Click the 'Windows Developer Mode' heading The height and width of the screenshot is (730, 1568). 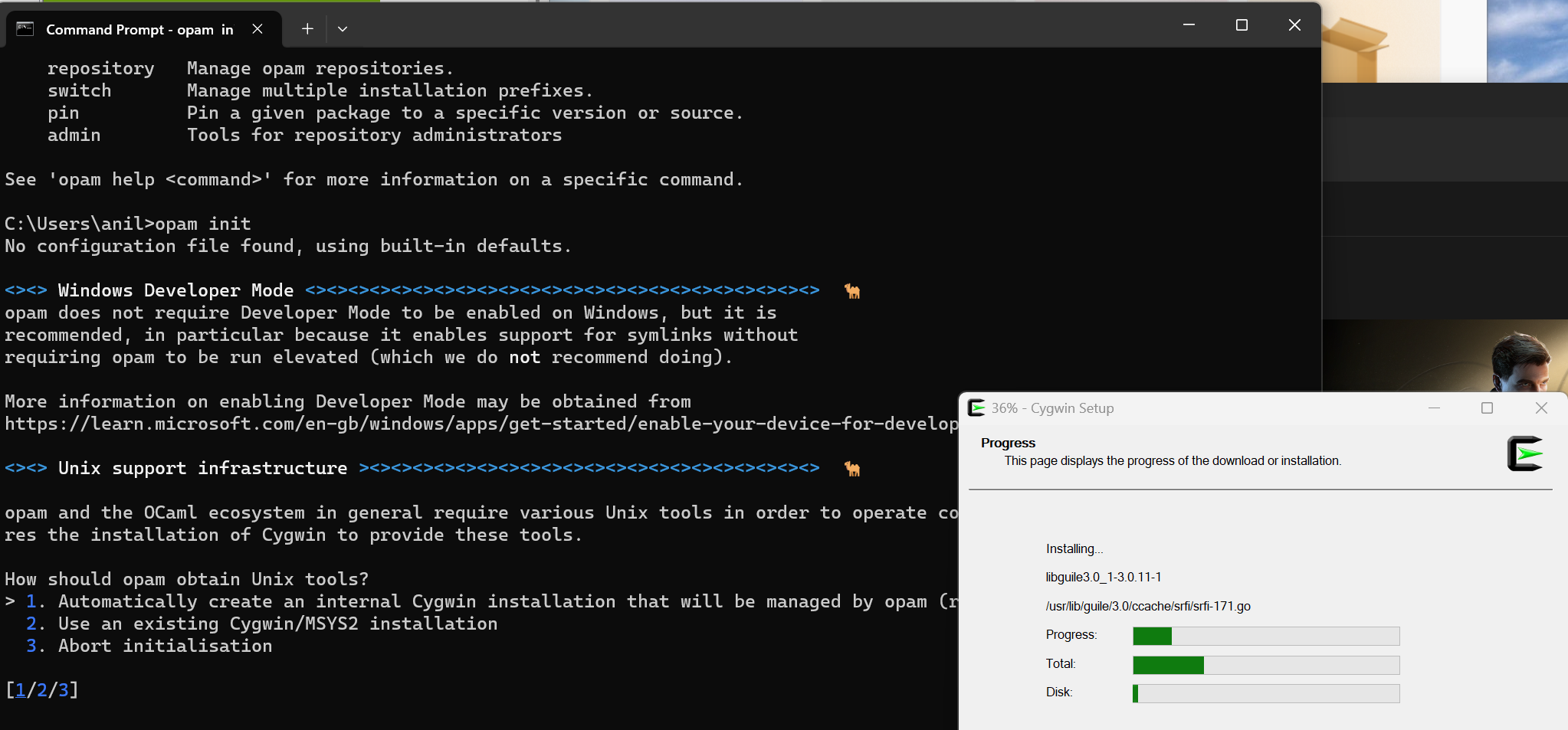point(176,290)
